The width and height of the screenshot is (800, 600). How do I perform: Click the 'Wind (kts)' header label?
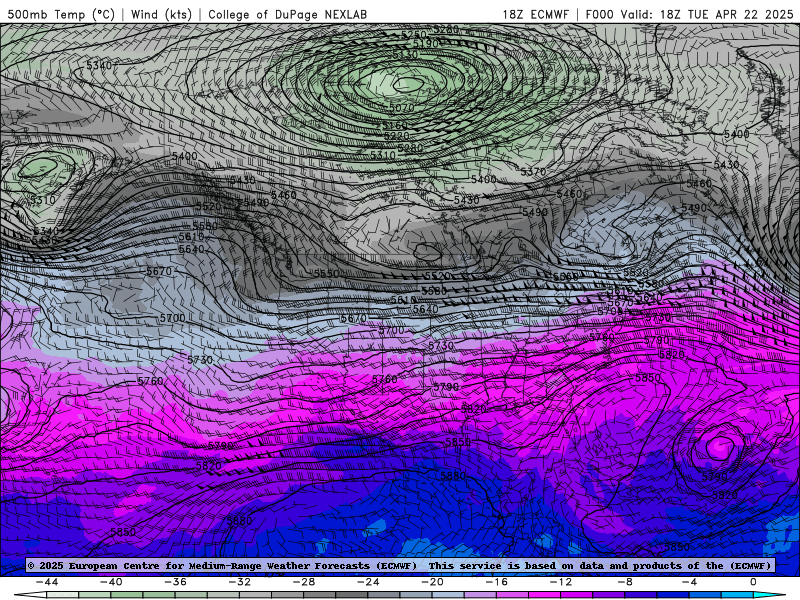tap(161, 14)
